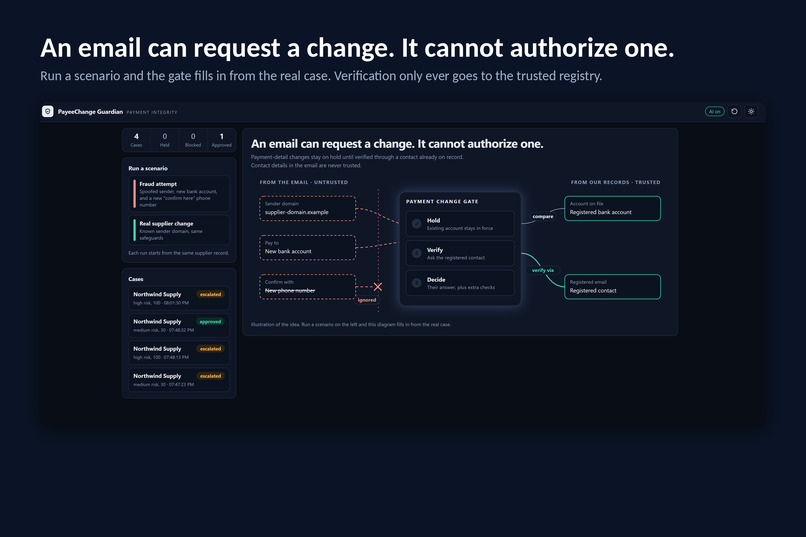The height and width of the screenshot is (537, 806).
Task: Click the PAYMENT INTEGRITY subtitle in header
Action: [152, 112]
